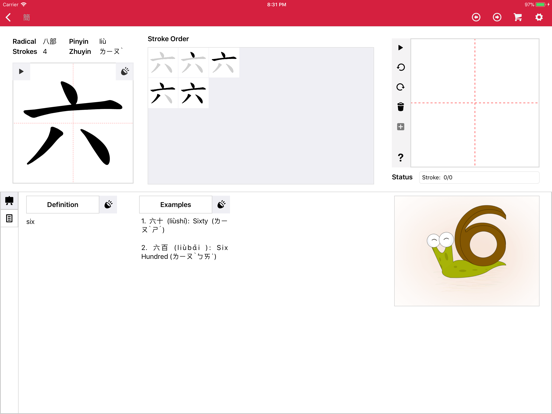
Task: Play the Examples audio
Action: (221, 205)
